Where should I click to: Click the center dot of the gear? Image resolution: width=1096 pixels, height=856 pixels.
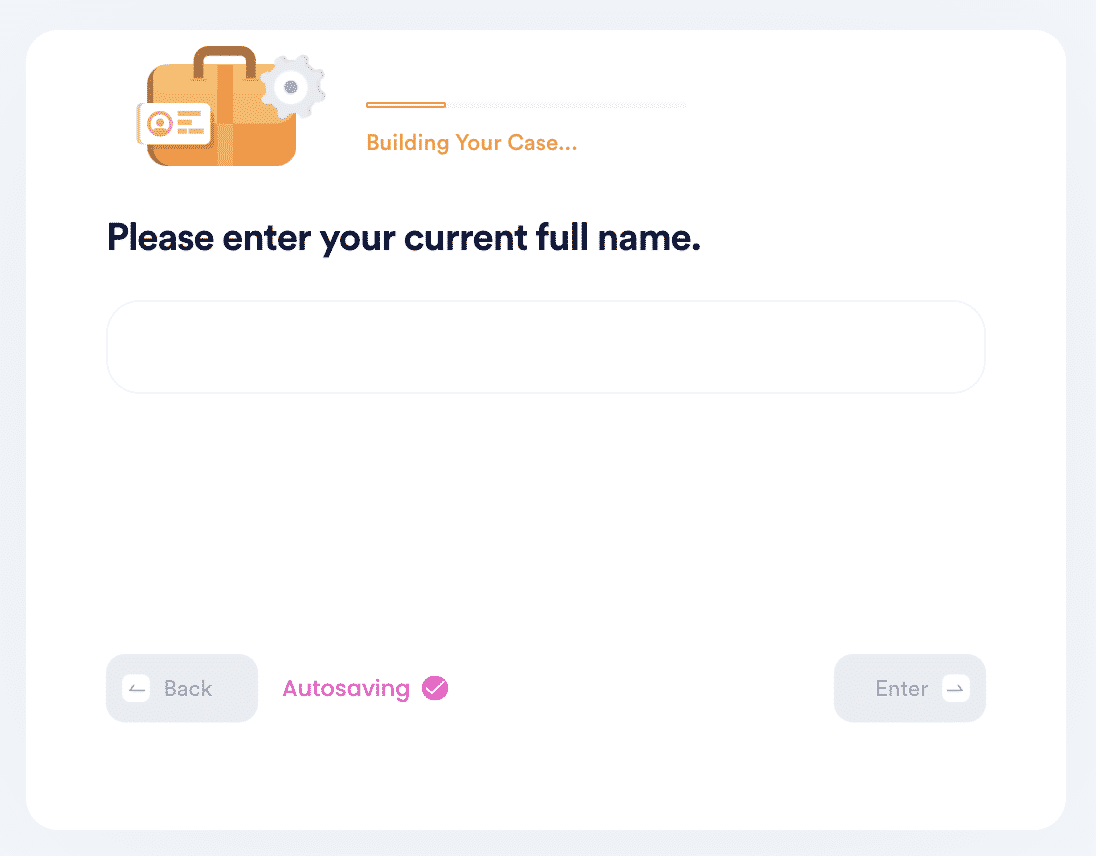point(291,87)
